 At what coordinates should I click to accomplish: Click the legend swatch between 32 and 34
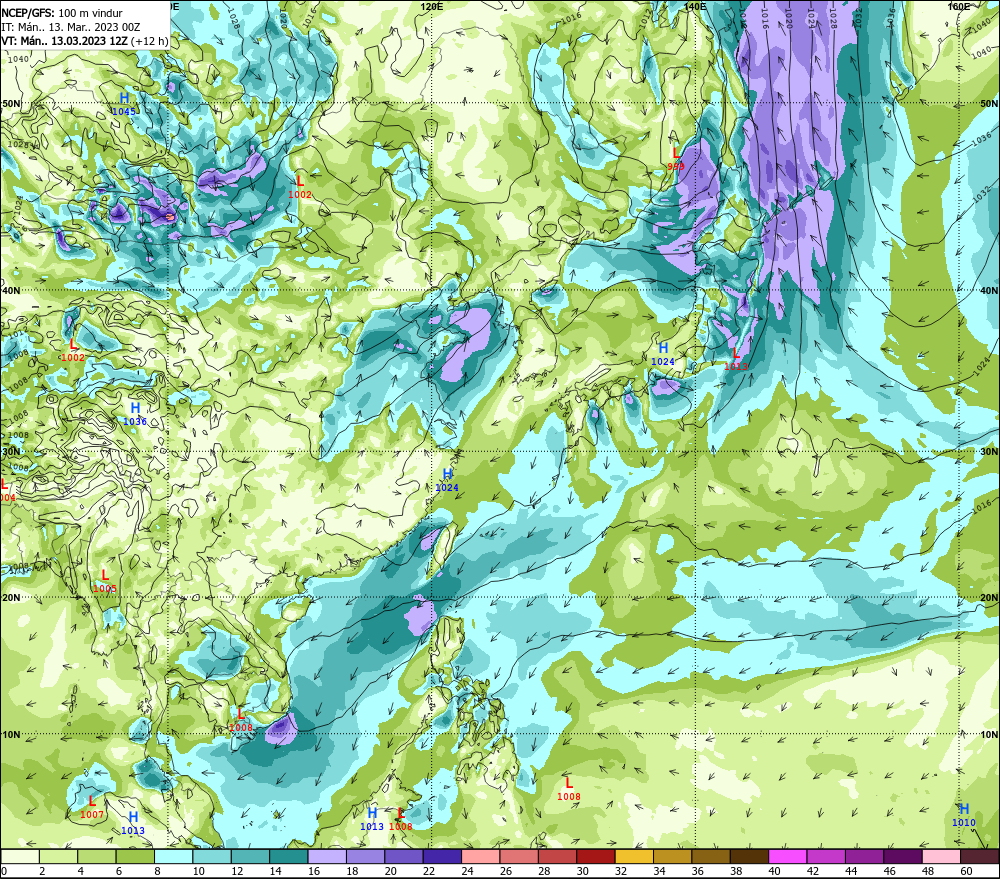coord(634,856)
